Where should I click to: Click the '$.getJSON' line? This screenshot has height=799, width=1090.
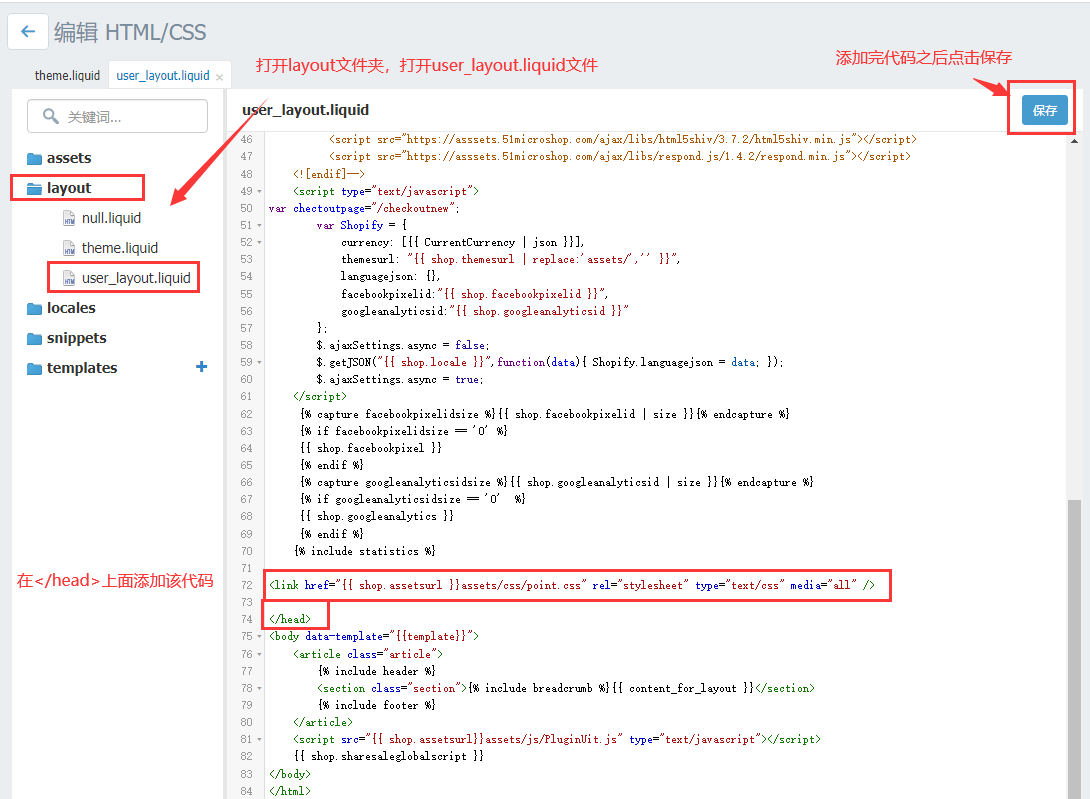[x=549, y=362]
